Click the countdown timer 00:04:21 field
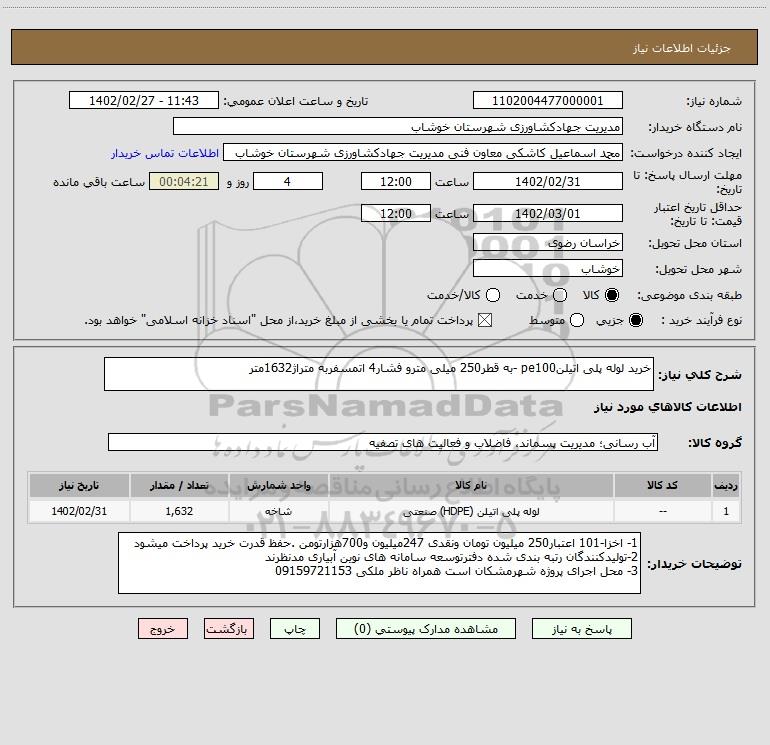 pos(184,181)
